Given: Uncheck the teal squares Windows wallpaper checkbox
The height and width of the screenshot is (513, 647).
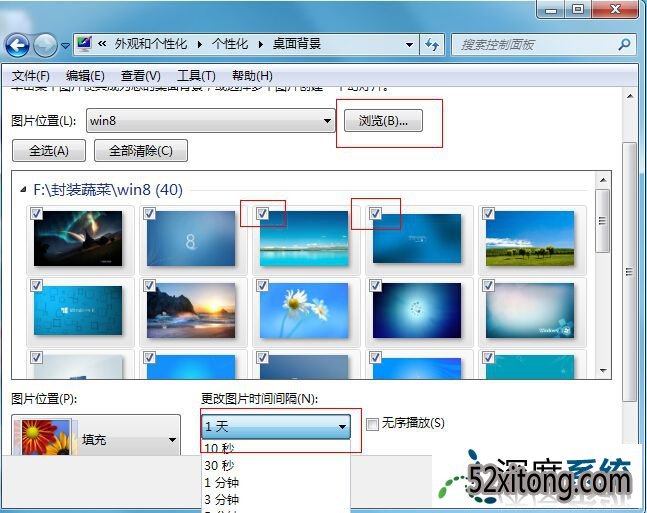Looking at the screenshot, I should tap(36, 285).
